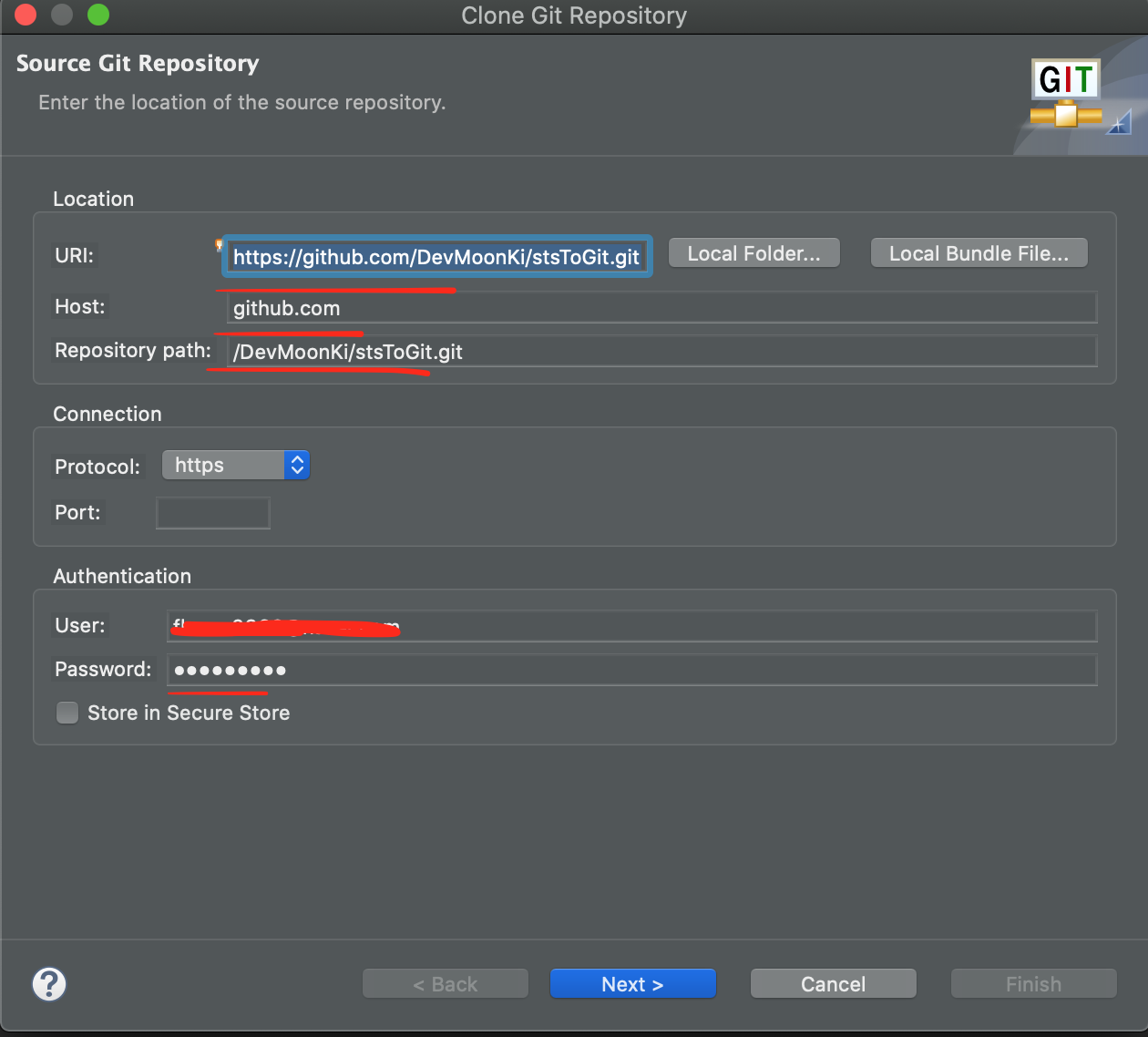Click the User: label

[80, 625]
